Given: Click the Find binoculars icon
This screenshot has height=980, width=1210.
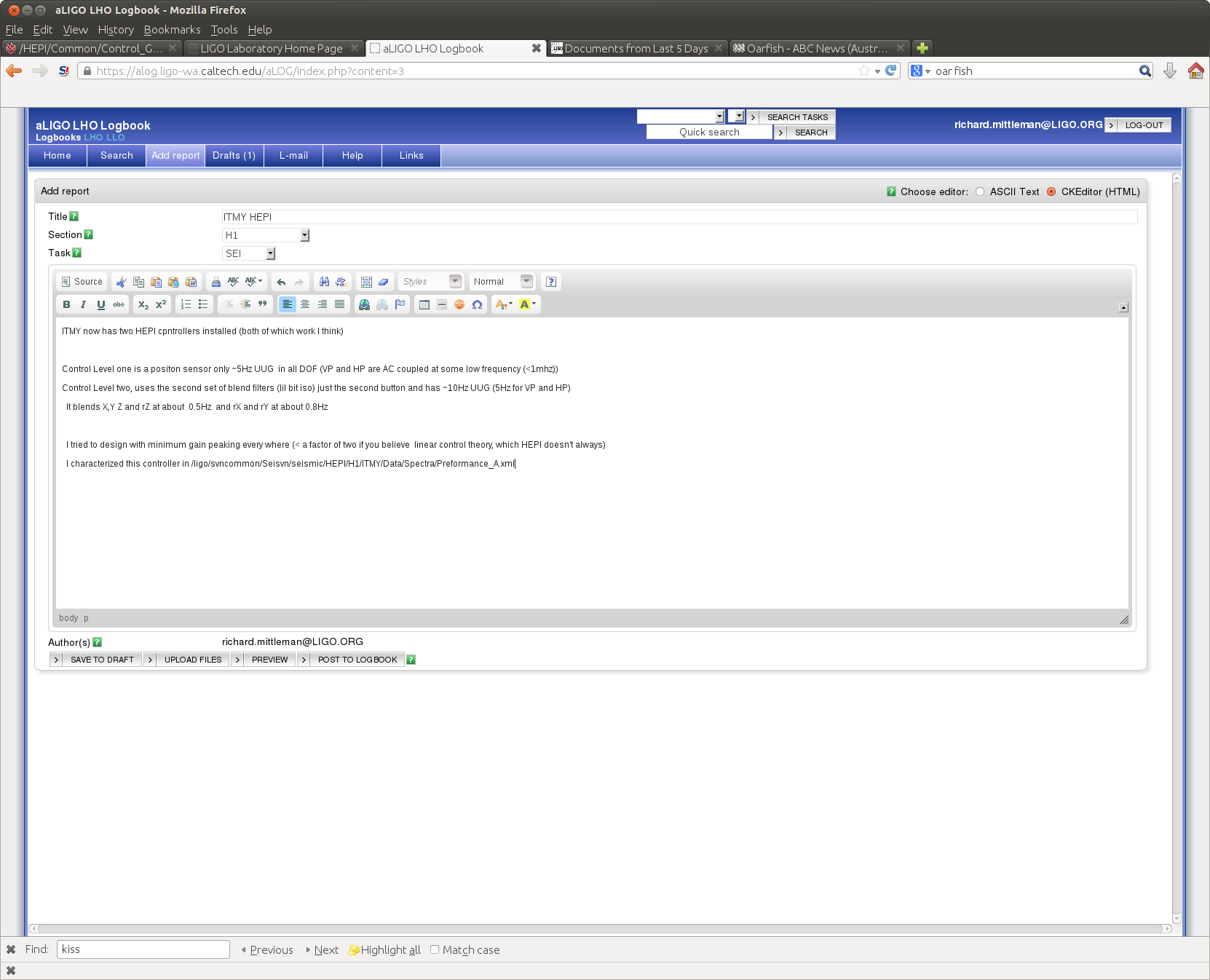Looking at the screenshot, I should pyautogui.click(x=324, y=282).
